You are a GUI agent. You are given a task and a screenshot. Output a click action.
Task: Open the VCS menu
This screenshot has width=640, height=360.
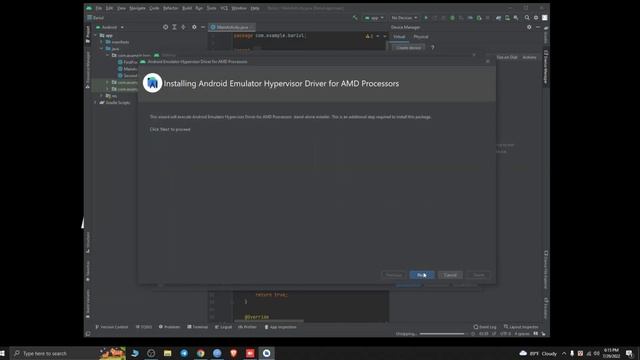coord(224,8)
